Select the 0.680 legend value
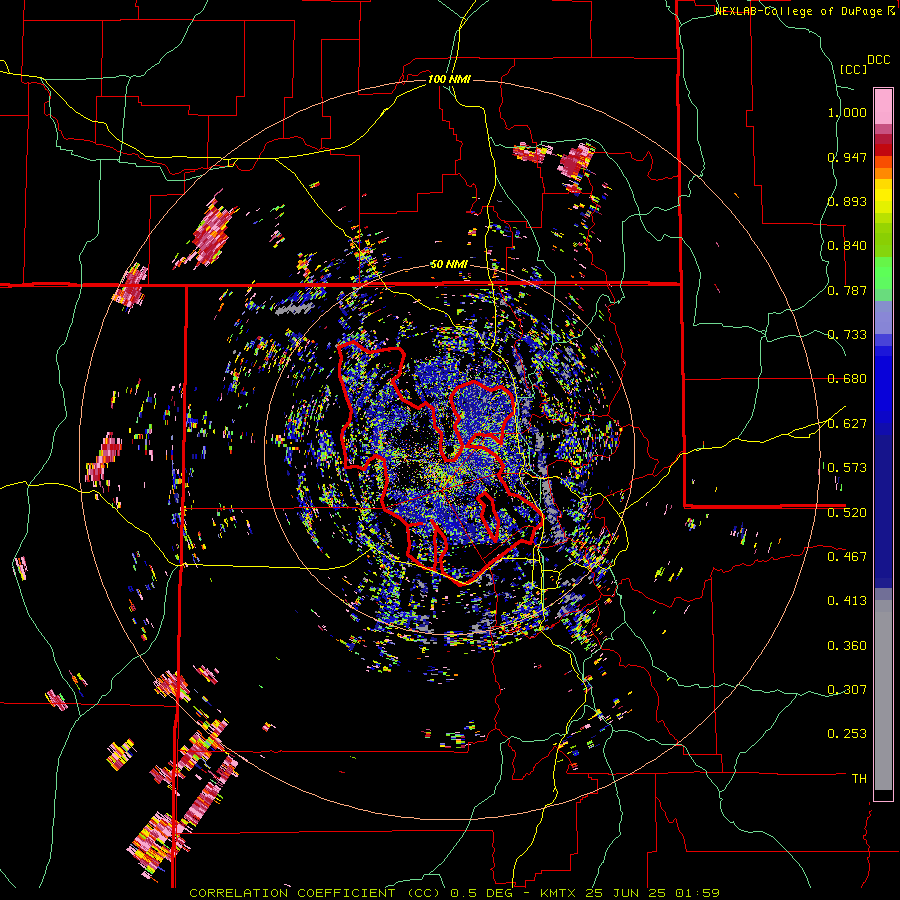Viewport: 900px width, 900px height. click(847, 379)
